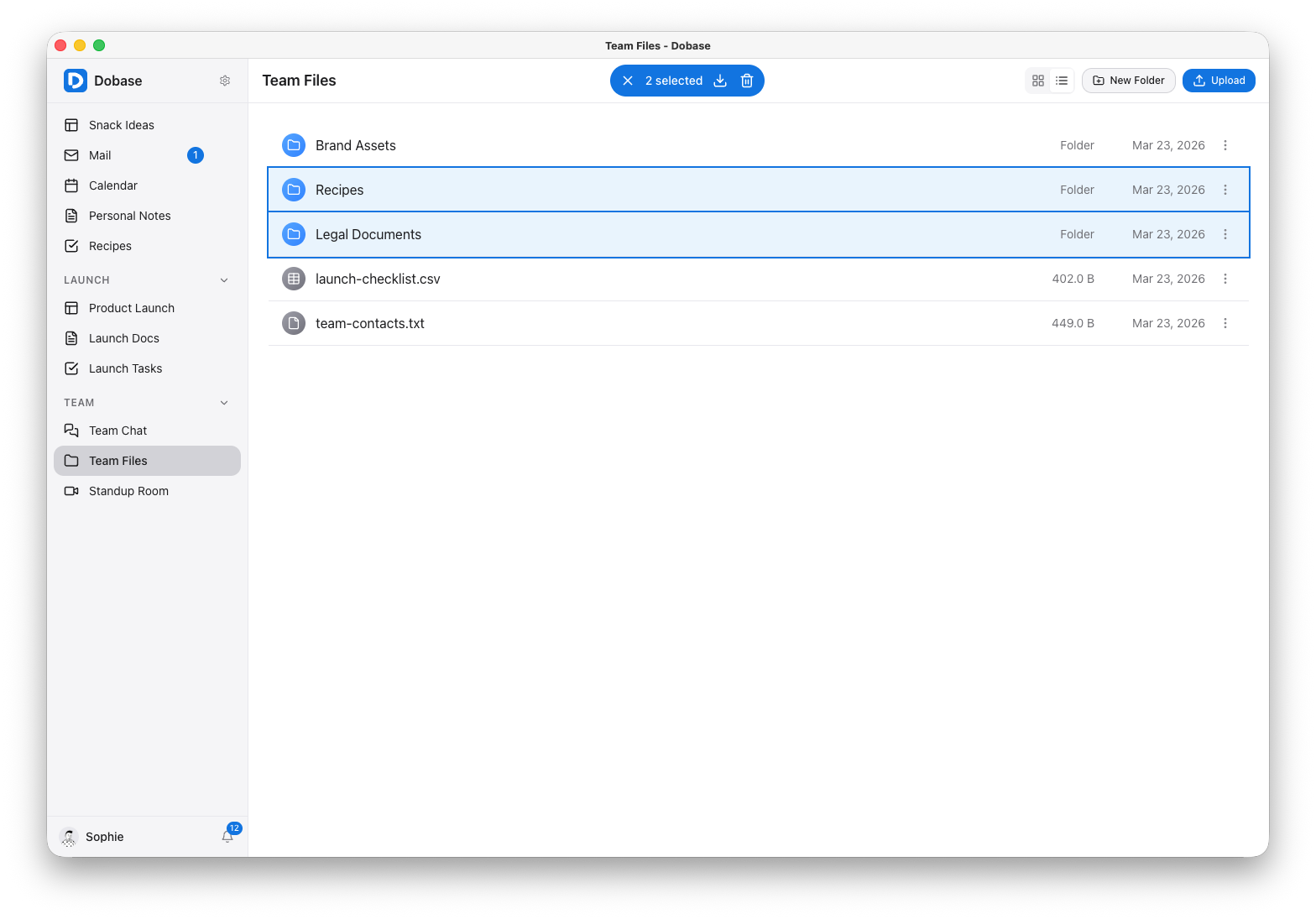
Task: Clear selection with the X icon
Action: (x=628, y=81)
